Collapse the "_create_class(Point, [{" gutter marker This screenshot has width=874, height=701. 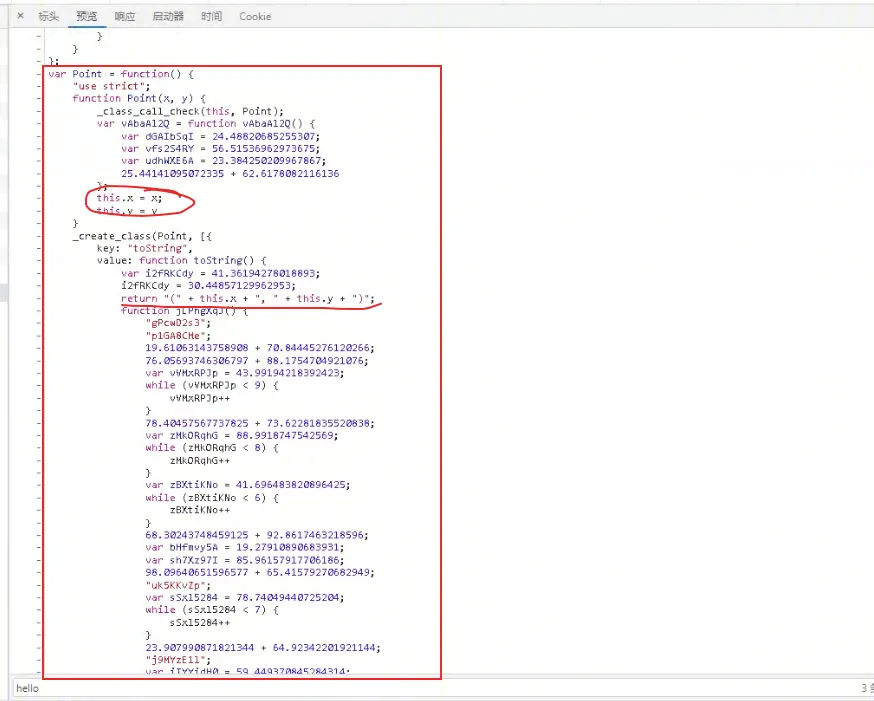click(x=39, y=236)
